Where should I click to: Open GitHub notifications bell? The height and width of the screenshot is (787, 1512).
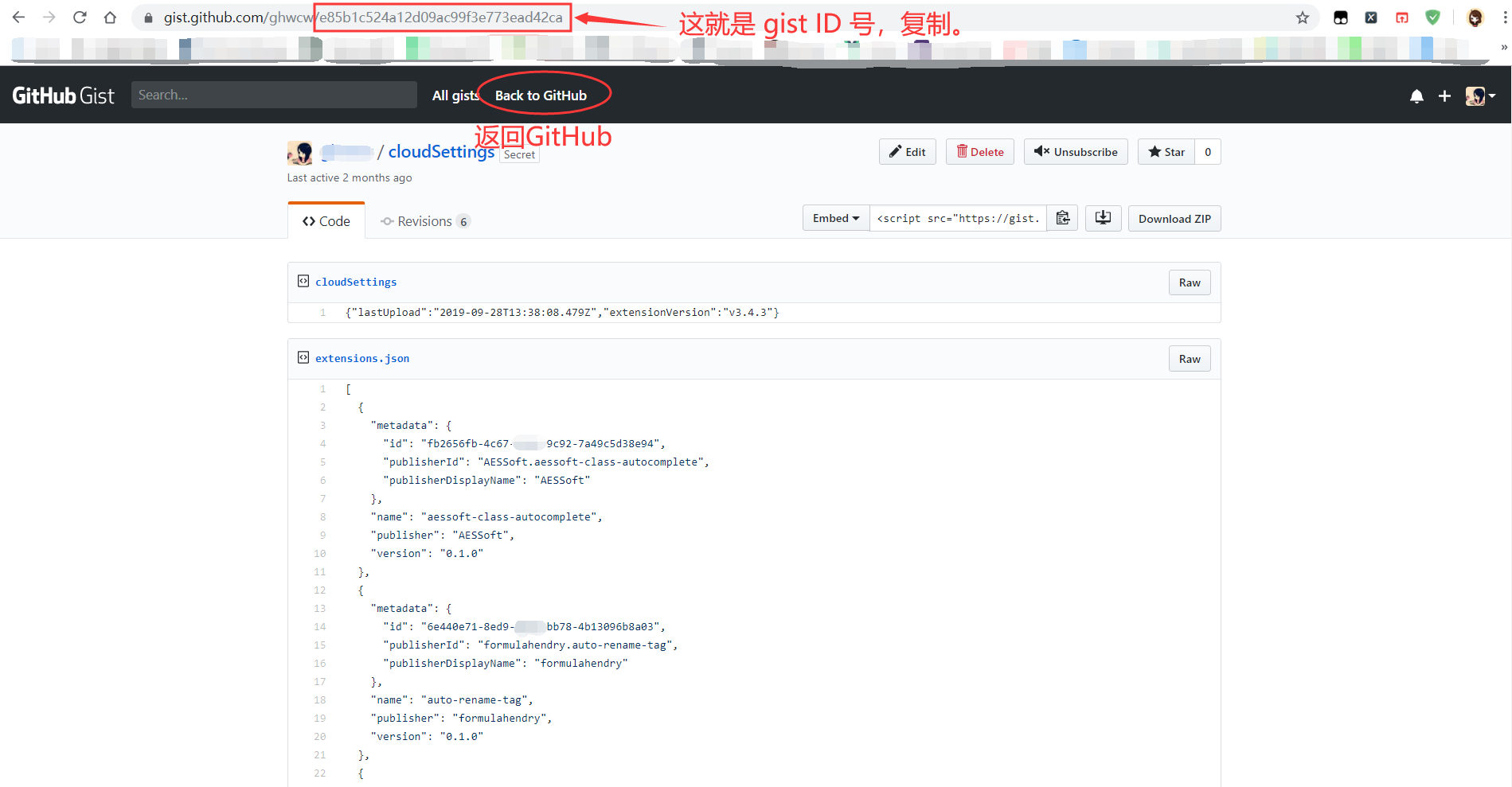coord(1416,96)
